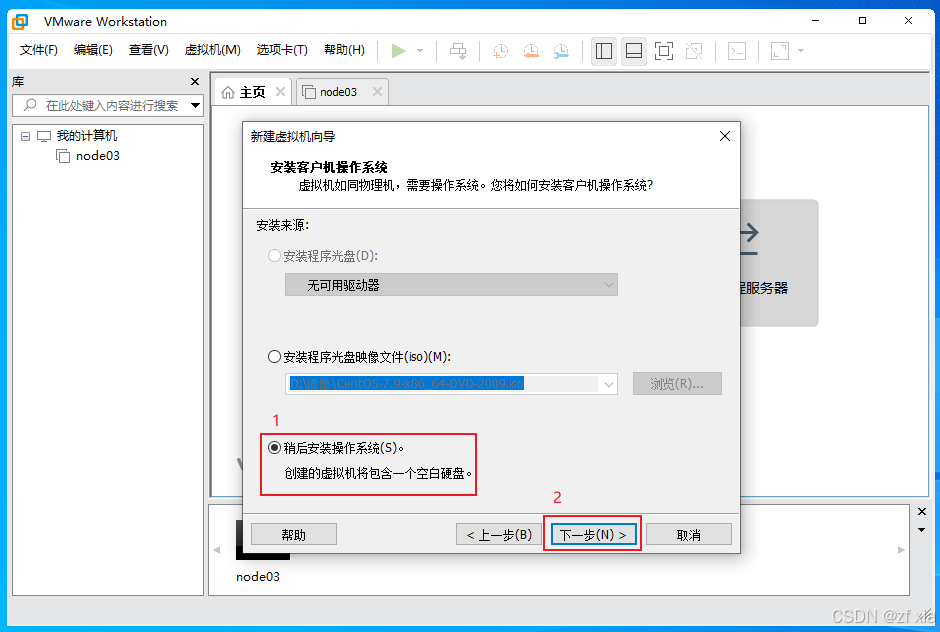
Task: Click the 帮助 button in wizard
Action: pyautogui.click(x=294, y=534)
